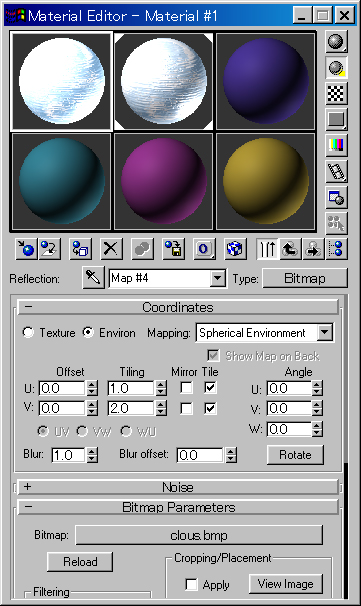The height and width of the screenshot is (606, 361).
Task: Click the Make Preview filmstrip icon
Action: pos(336,171)
